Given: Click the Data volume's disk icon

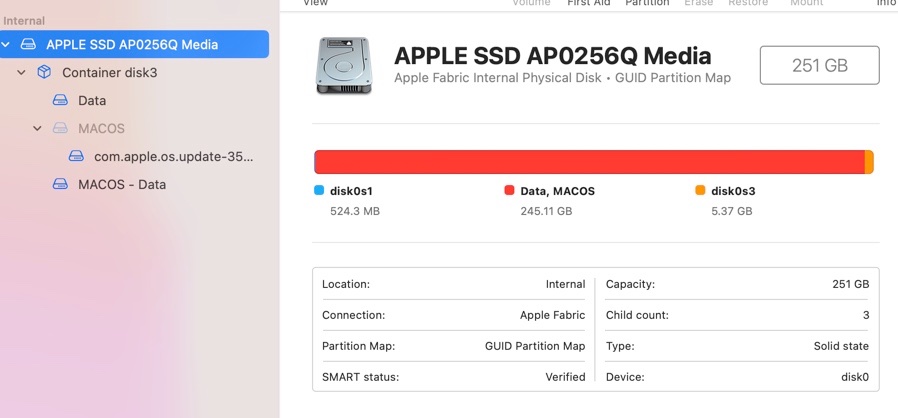Looking at the screenshot, I should (60, 101).
